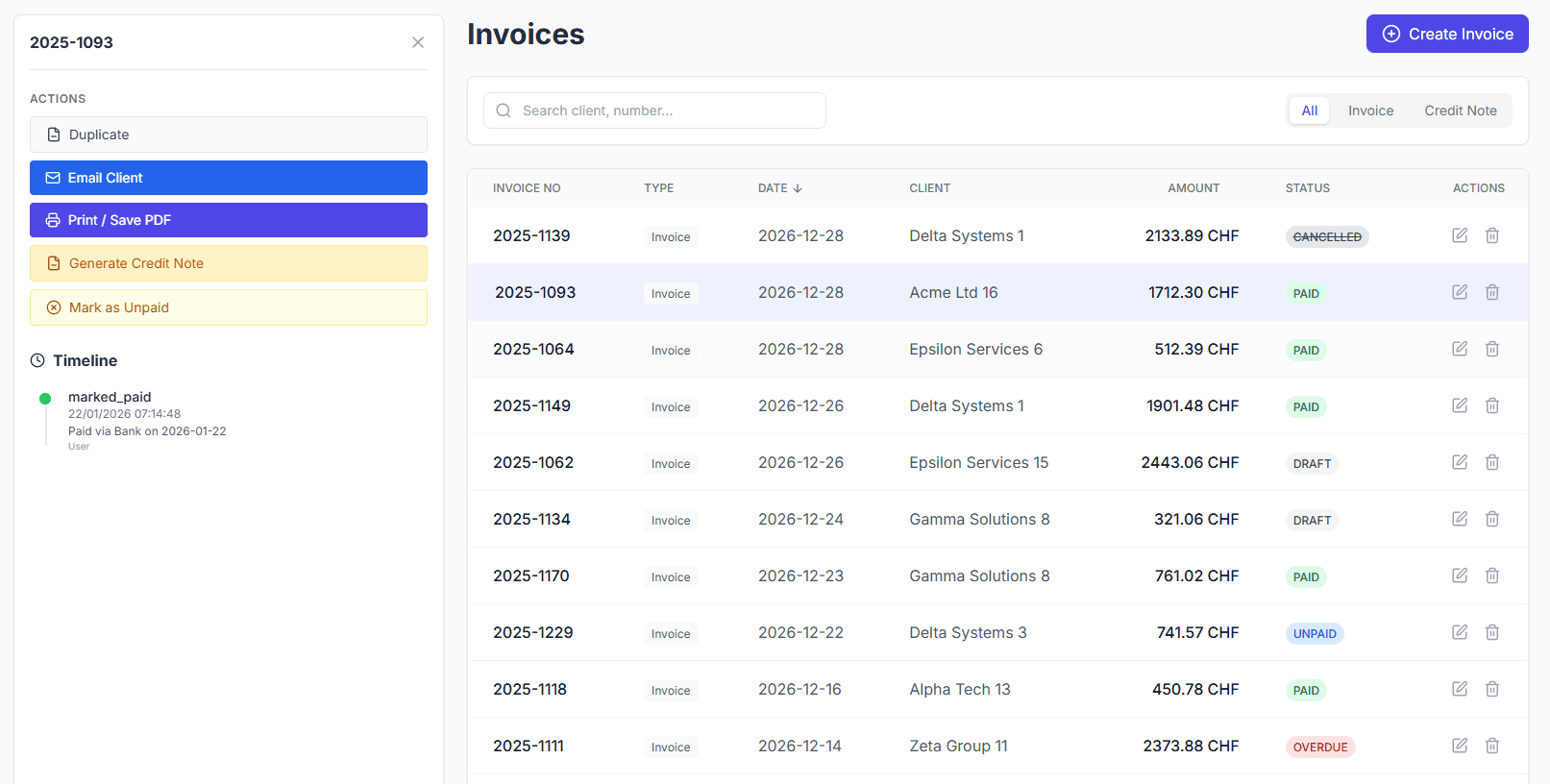The height and width of the screenshot is (784, 1550).
Task: Select client Alpha Tech 13
Action: 960,689
